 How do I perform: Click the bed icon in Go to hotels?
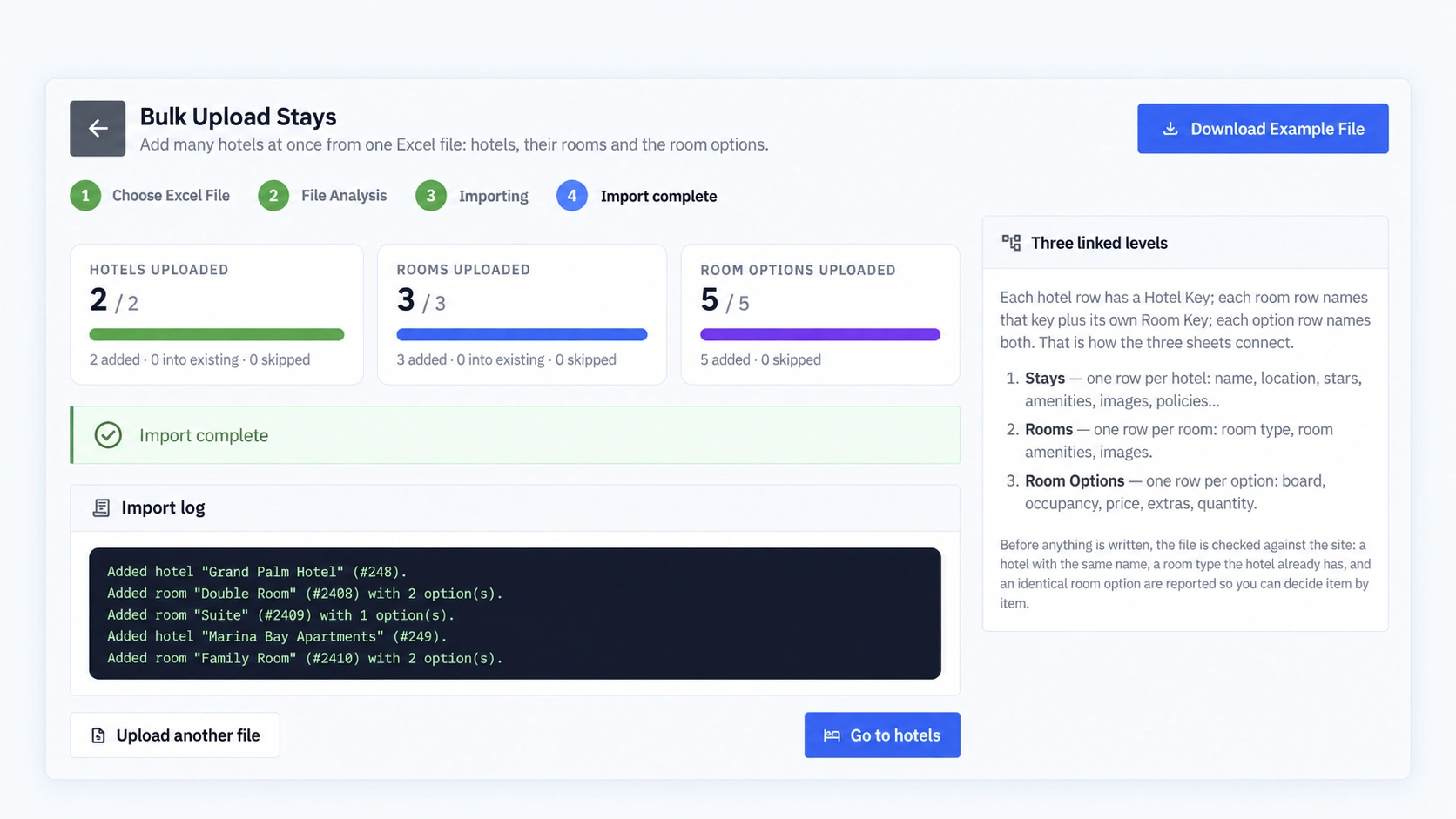[832, 735]
